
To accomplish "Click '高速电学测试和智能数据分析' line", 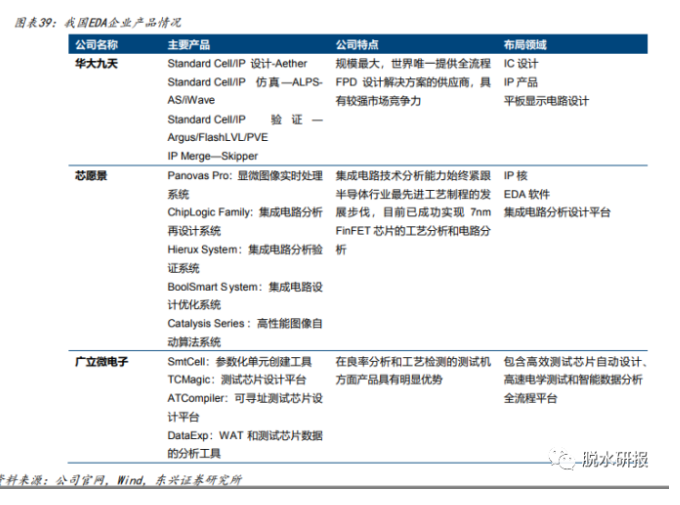I will click(573, 380).
